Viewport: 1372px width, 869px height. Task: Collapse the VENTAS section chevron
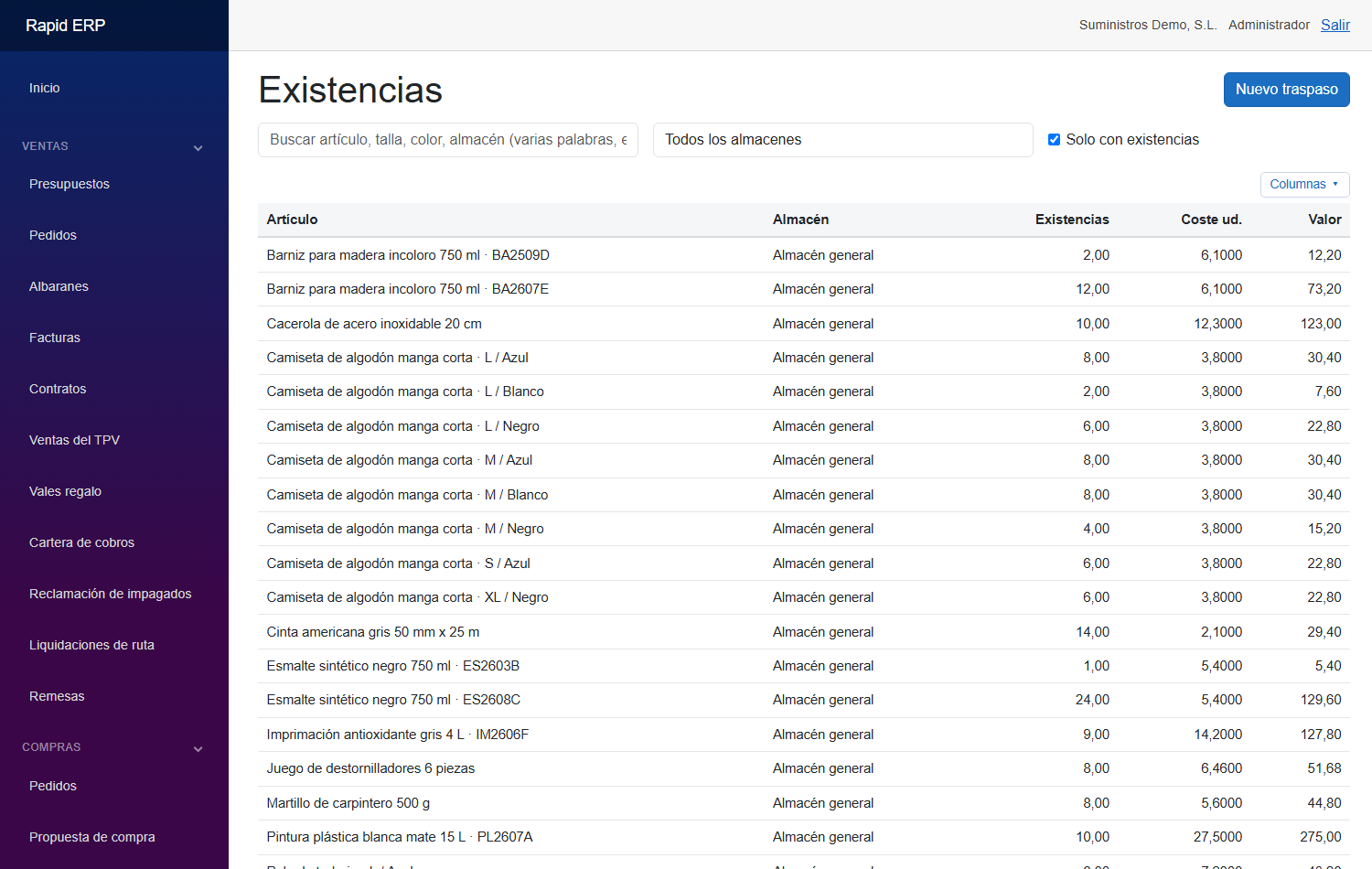pos(198,147)
